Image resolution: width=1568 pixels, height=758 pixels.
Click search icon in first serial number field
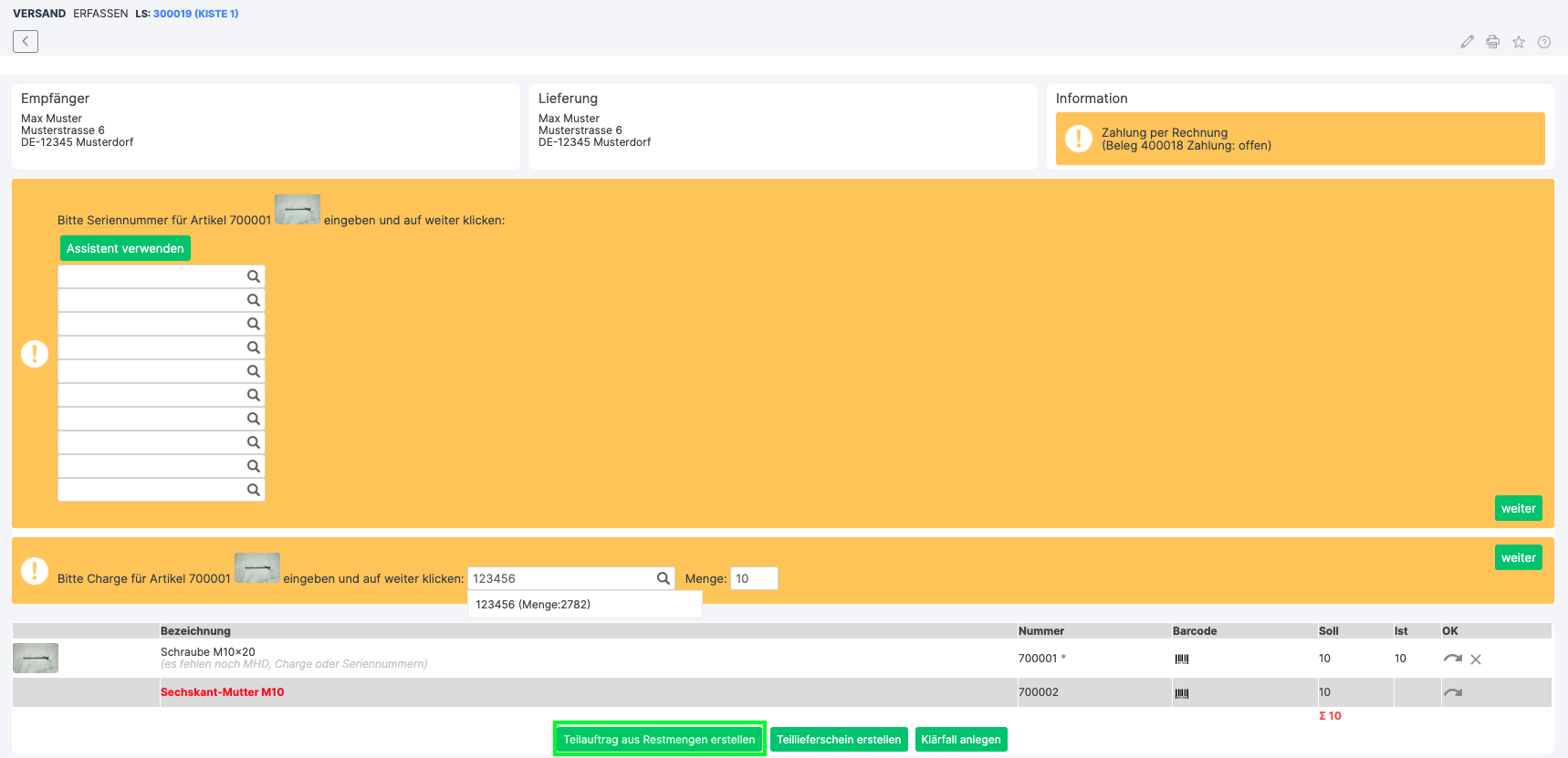coord(254,276)
